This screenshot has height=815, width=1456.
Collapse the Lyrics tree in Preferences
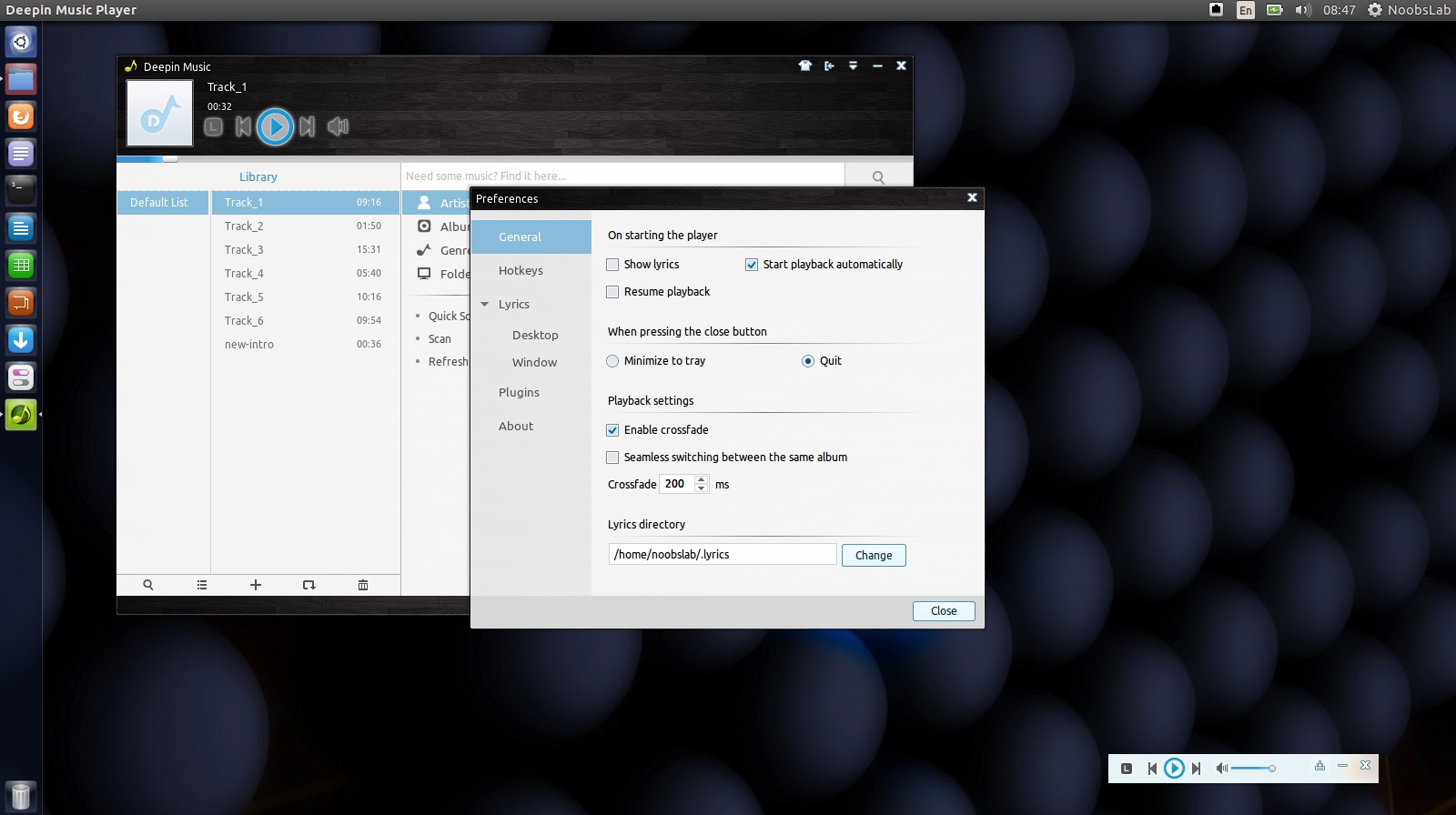point(485,304)
